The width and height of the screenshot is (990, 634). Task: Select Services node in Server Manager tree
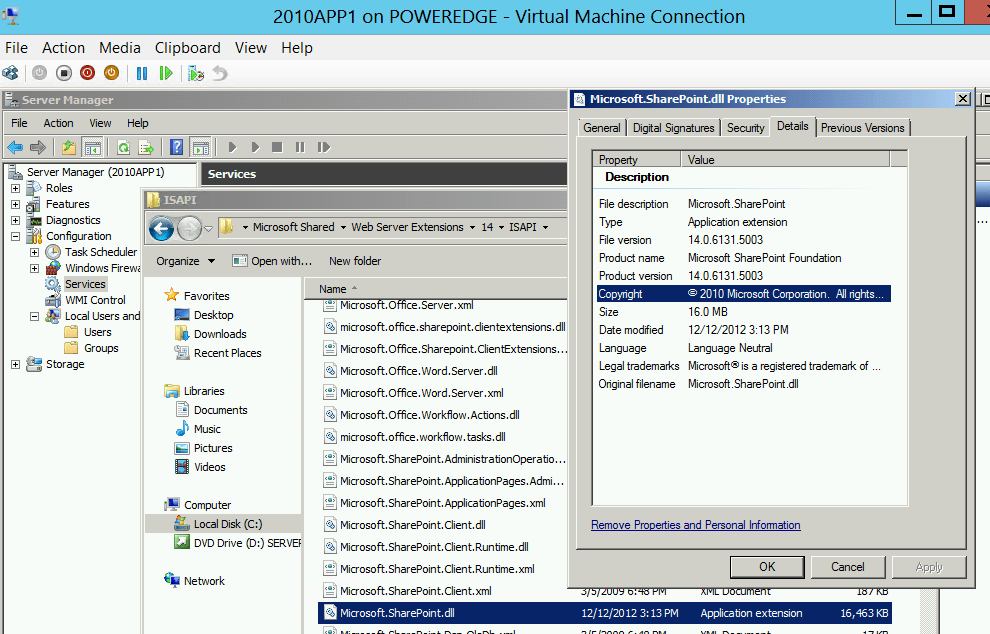point(85,284)
